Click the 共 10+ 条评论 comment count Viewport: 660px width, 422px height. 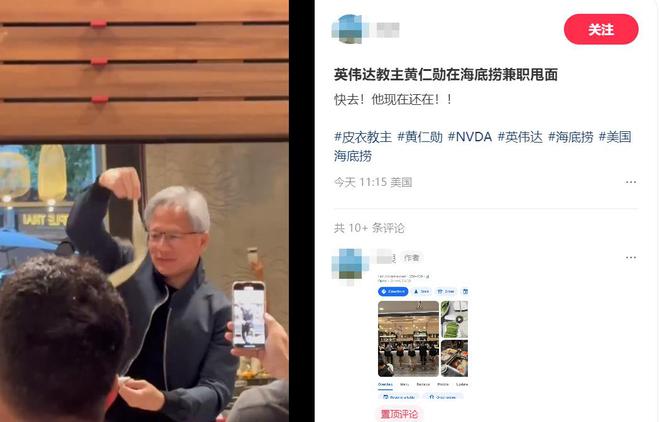[369, 228]
